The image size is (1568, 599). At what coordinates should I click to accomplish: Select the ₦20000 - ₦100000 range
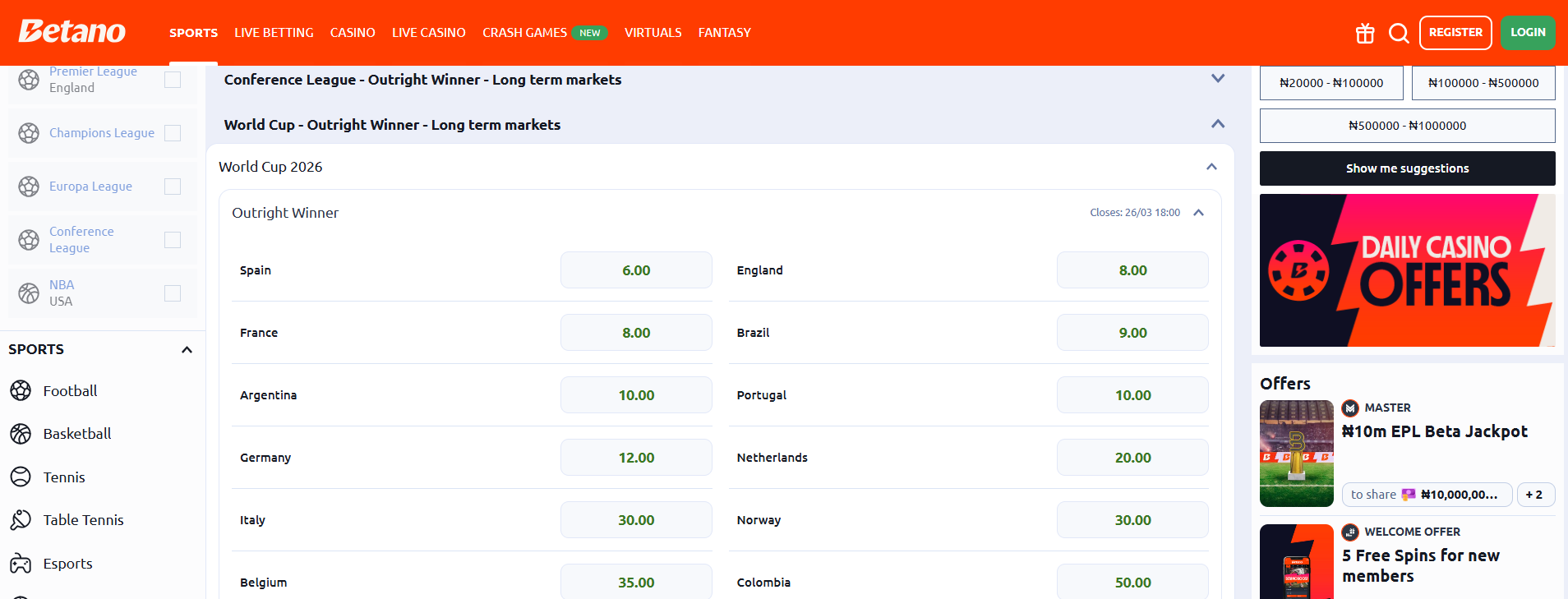[1331, 83]
